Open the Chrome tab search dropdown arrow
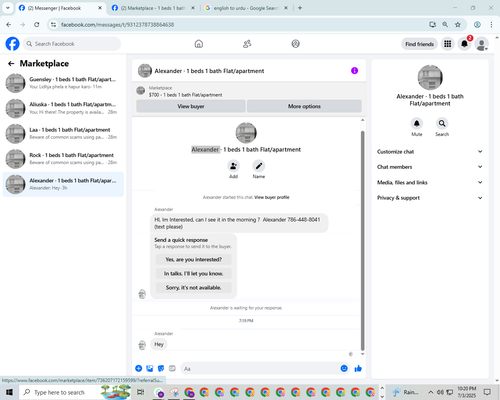 click(8, 8)
